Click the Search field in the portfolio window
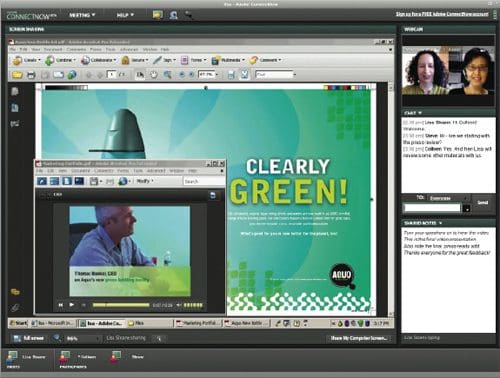This screenshot has width=500, height=378. point(204,181)
